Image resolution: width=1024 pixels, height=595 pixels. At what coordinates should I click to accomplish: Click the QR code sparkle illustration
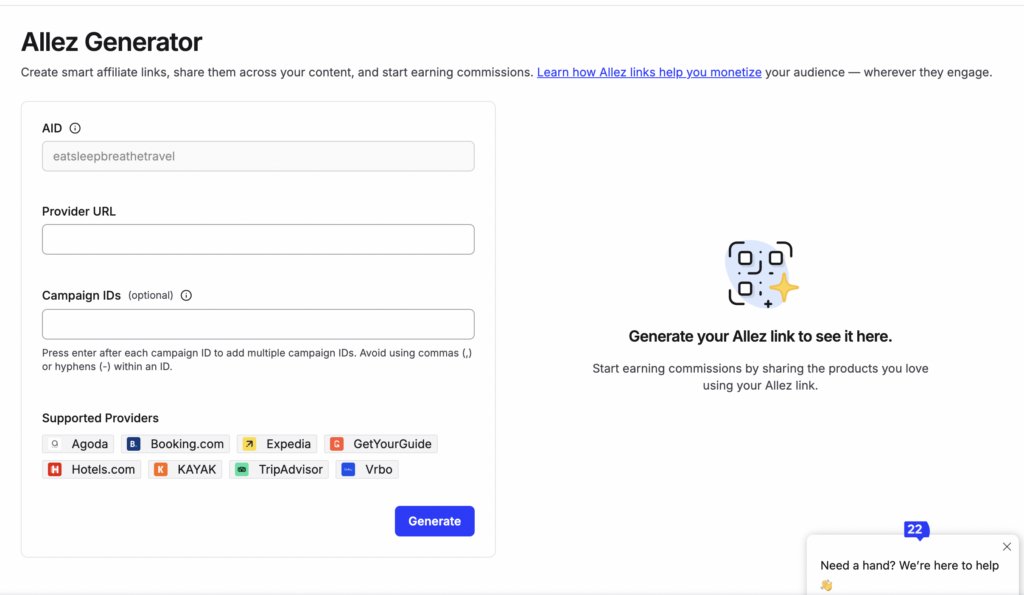point(761,274)
